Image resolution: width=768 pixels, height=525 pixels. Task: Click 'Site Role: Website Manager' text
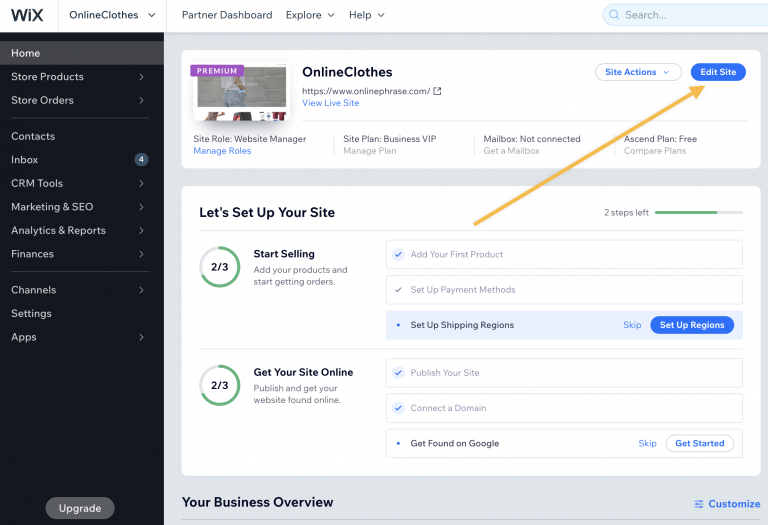250,139
